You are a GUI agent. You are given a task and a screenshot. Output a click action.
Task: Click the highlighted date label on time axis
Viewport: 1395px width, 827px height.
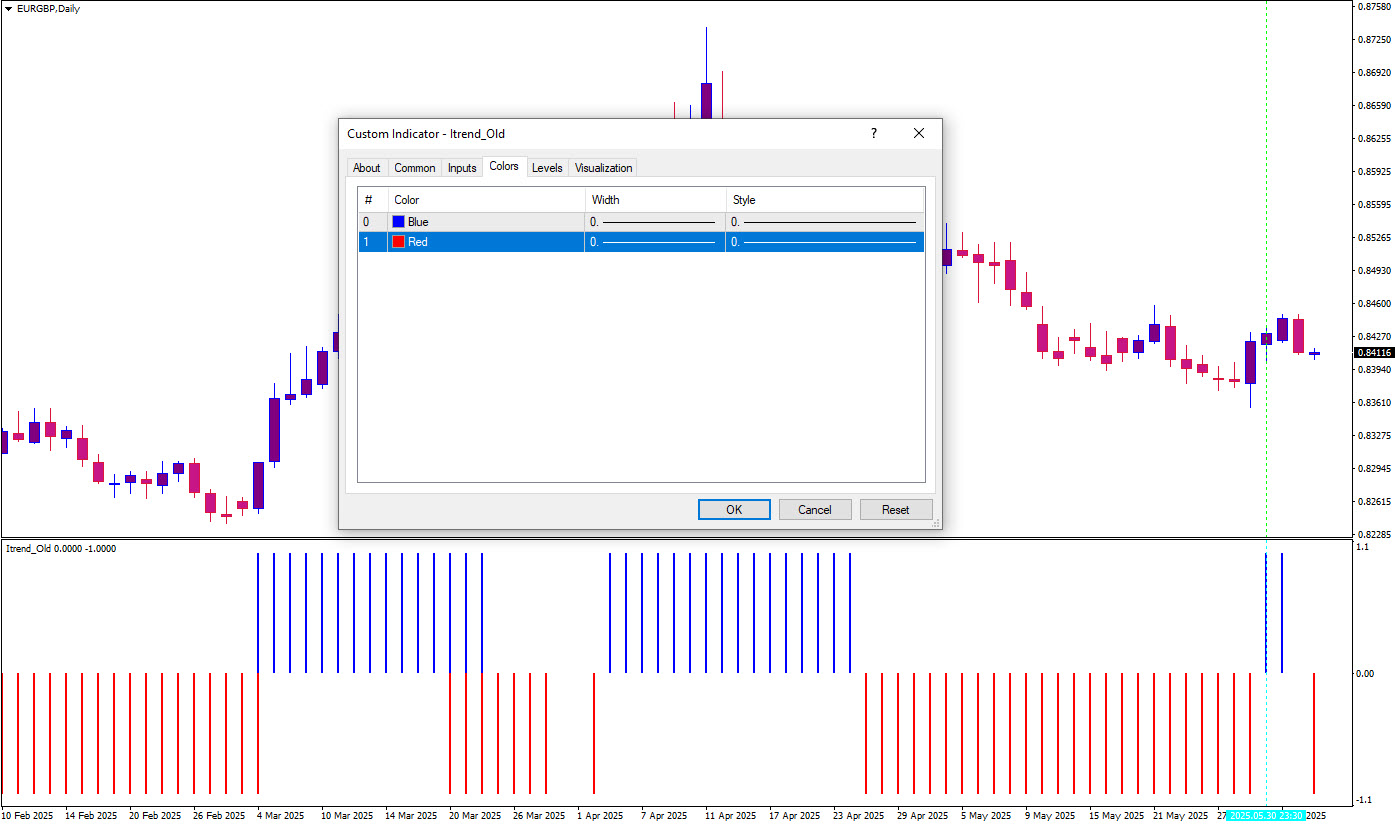click(x=1265, y=816)
